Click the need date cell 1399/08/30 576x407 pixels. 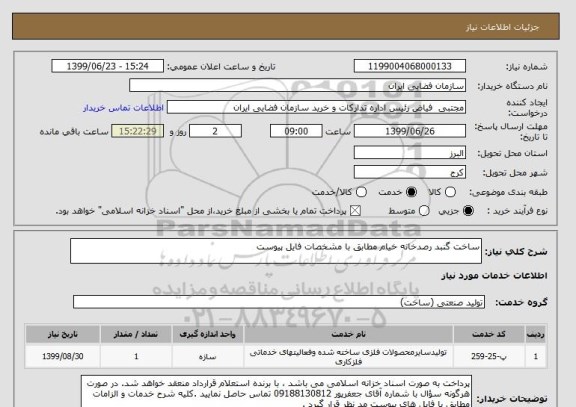click(x=63, y=356)
